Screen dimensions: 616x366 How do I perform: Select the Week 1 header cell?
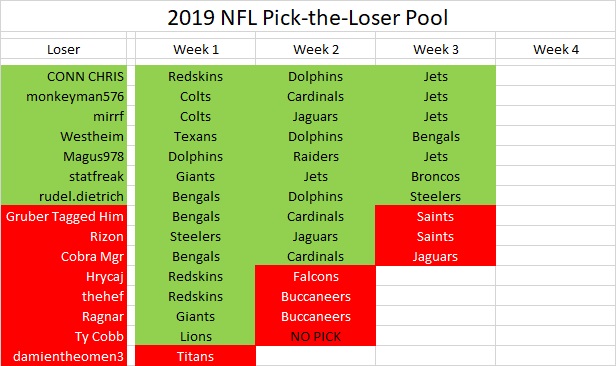click(x=196, y=49)
